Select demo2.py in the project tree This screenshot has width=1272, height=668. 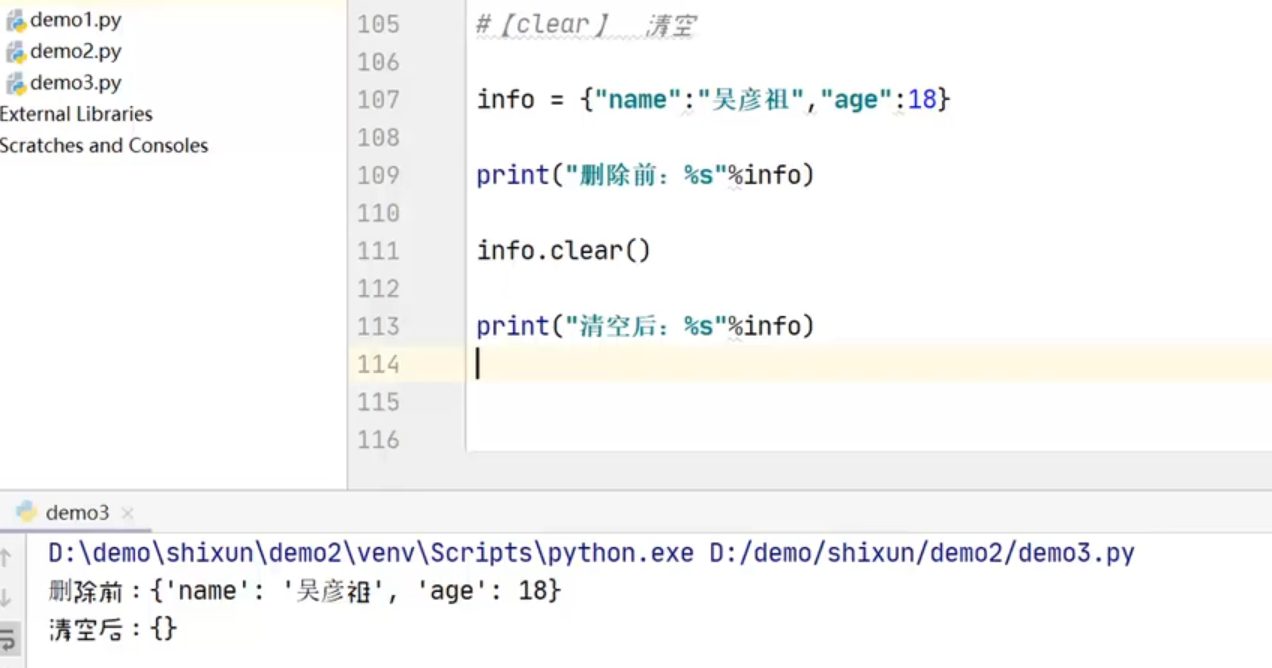(x=75, y=51)
